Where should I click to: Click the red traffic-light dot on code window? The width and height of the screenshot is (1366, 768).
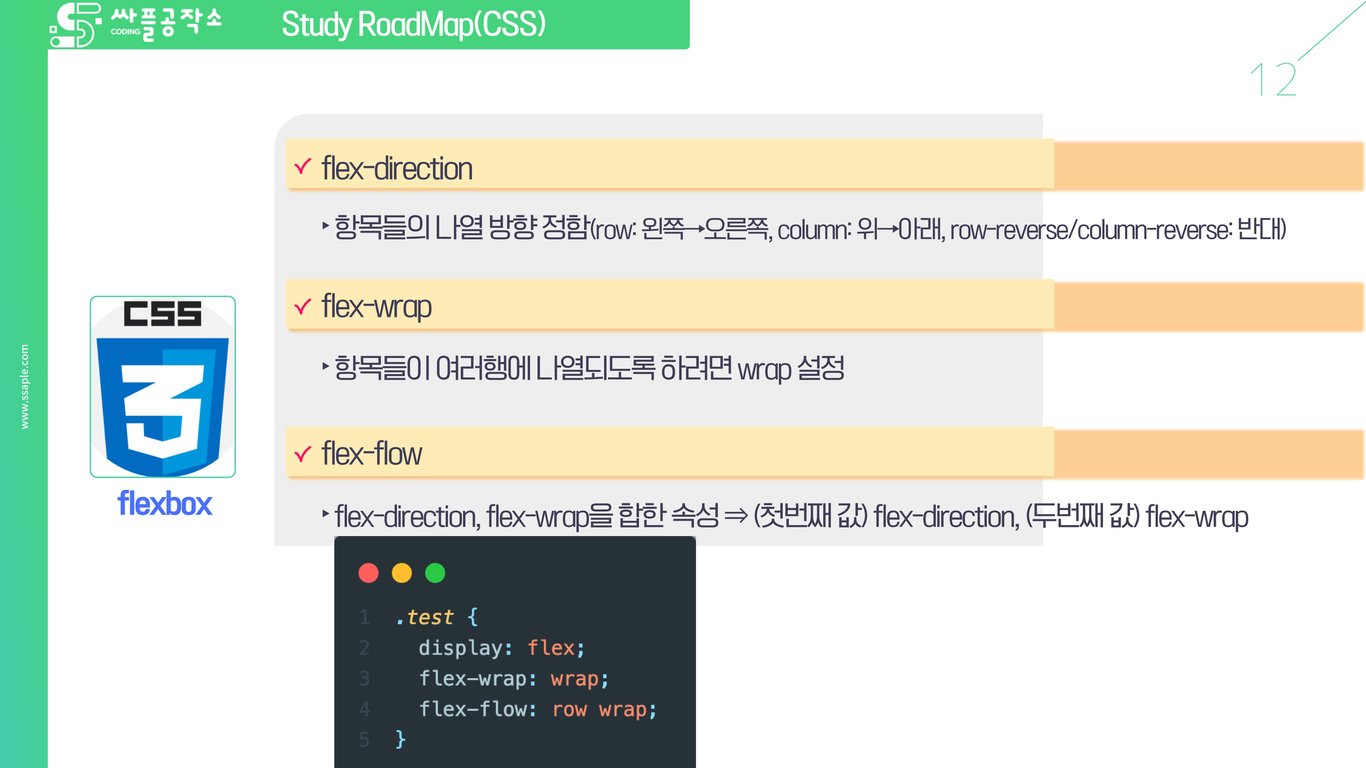coord(369,572)
